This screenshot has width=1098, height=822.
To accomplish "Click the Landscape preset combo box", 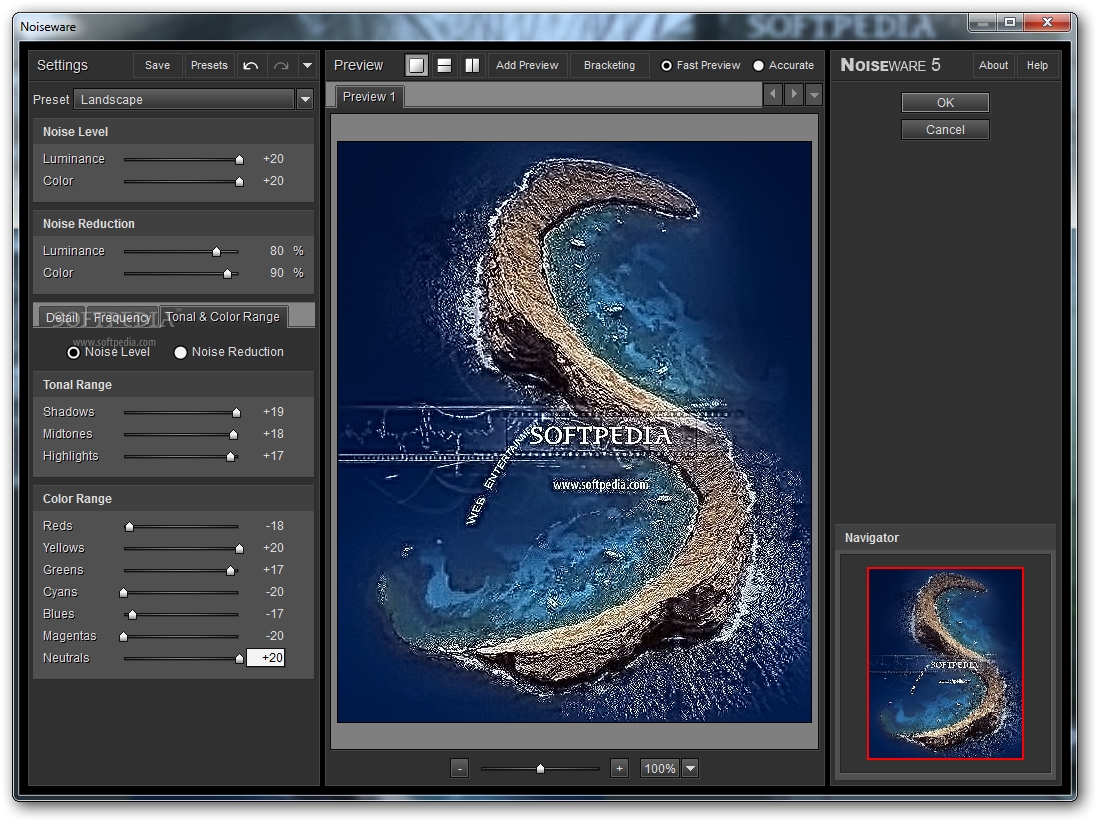I will pyautogui.click(x=184, y=99).
